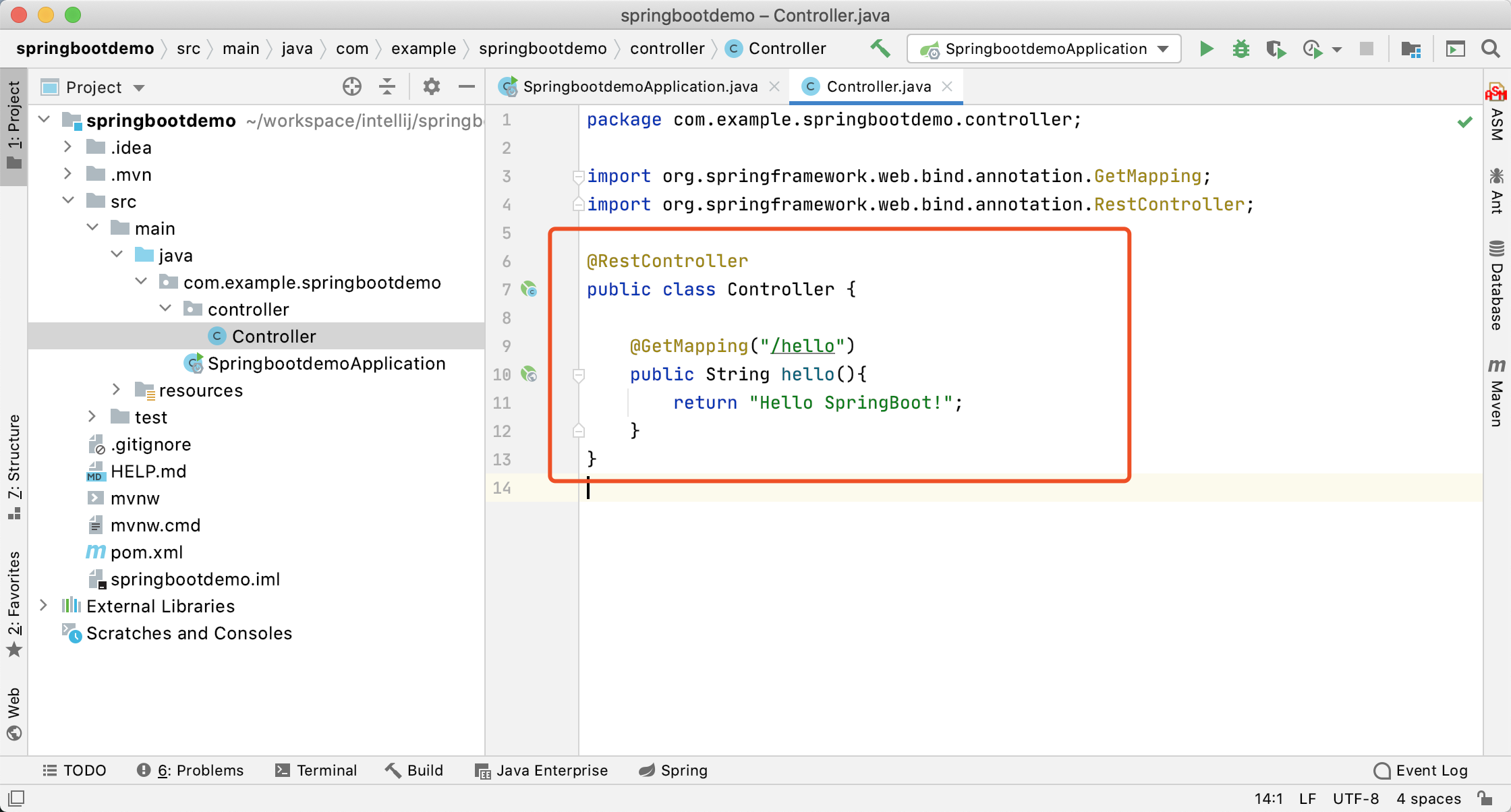Collapse the controller package

pos(166,308)
